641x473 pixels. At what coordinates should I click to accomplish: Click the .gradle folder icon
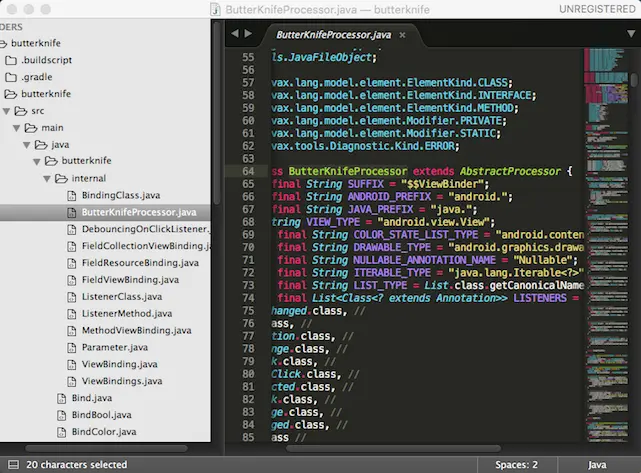tap(11, 77)
